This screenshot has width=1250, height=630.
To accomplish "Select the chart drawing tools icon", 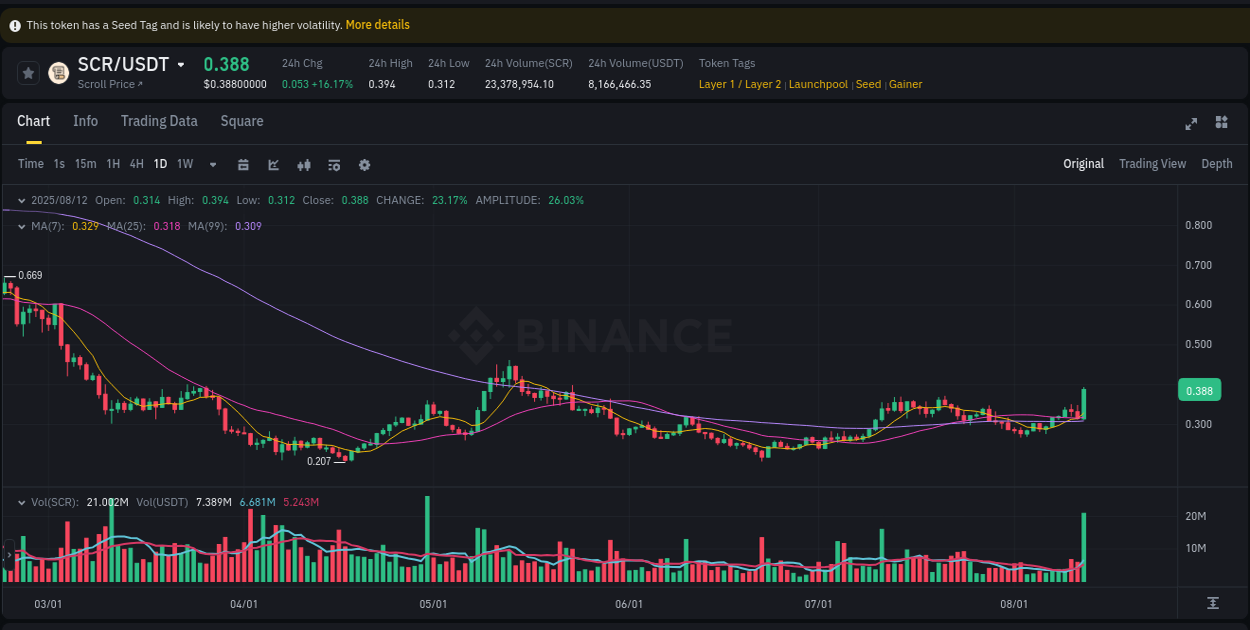I will click(x=273, y=164).
